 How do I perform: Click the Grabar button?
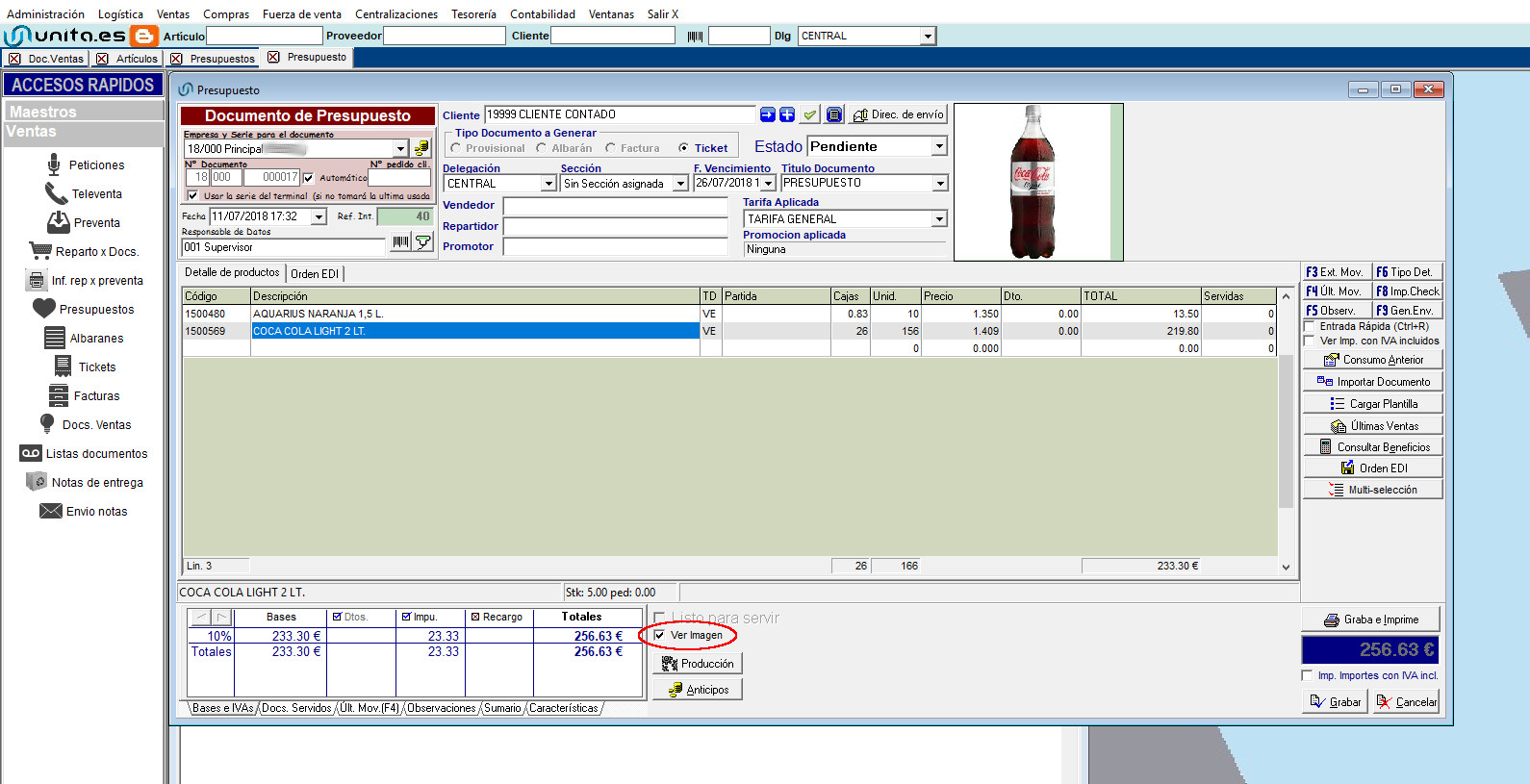[x=1335, y=702]
